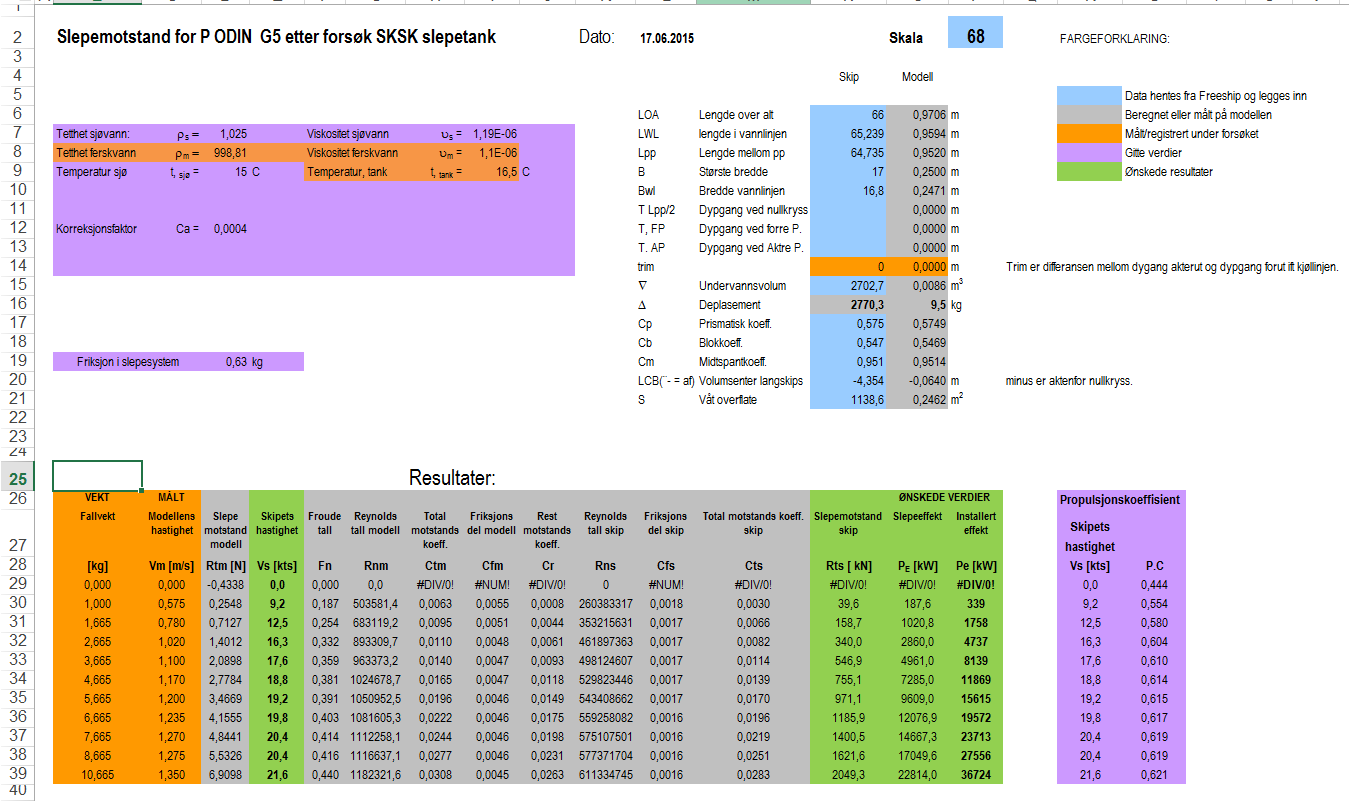This screenshot has width=1349, height=801.
Task: Select row header 2
Action: click(18, 38)
